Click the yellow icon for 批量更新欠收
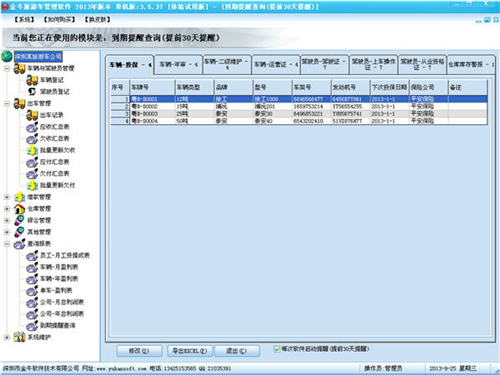This screenshot has height=375, width=500. tap(32, 150)
